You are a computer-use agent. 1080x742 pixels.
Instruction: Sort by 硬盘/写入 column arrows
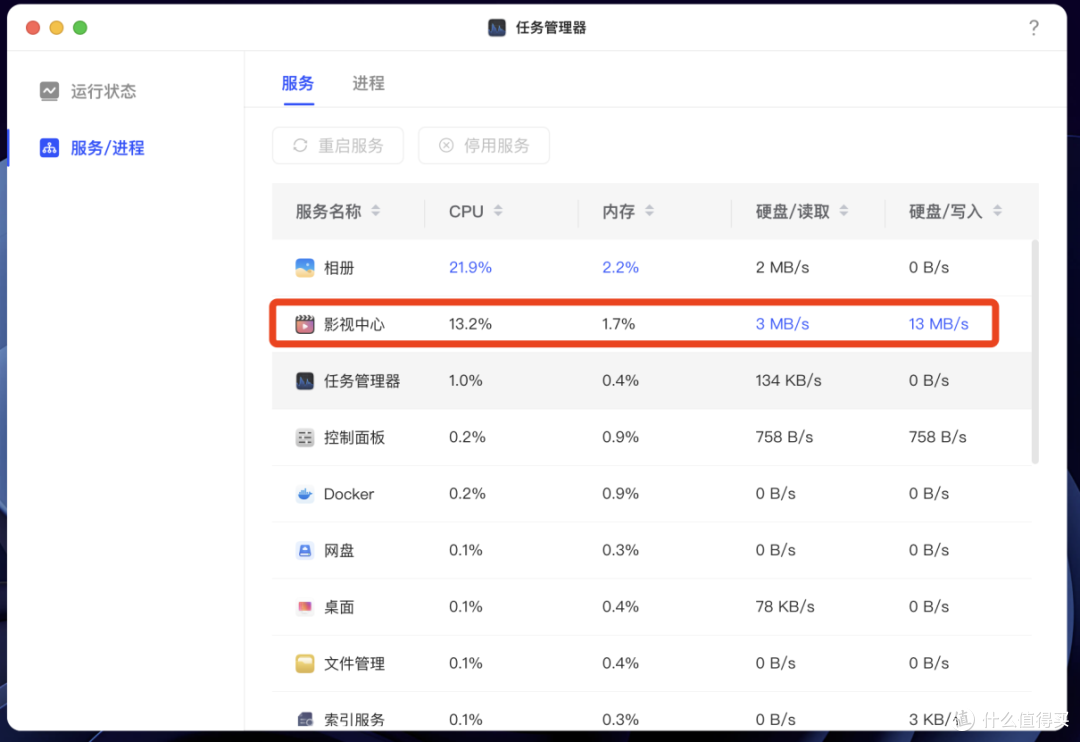[997, 211]
